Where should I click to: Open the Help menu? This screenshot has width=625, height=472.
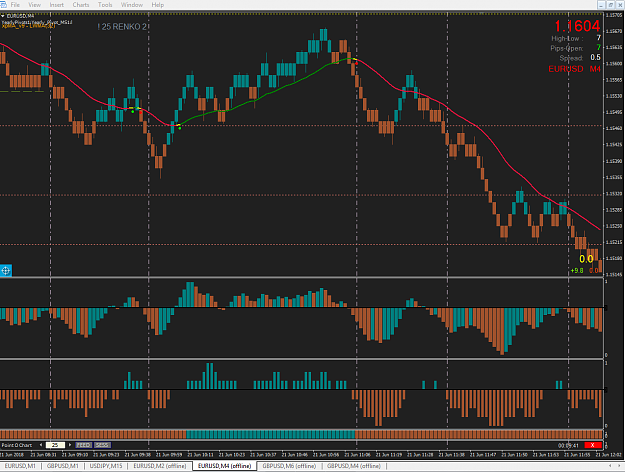click(157, 5)
